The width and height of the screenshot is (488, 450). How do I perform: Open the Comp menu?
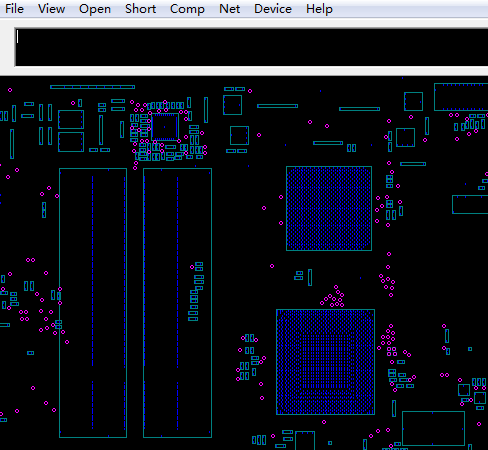(x=187, y=9)
